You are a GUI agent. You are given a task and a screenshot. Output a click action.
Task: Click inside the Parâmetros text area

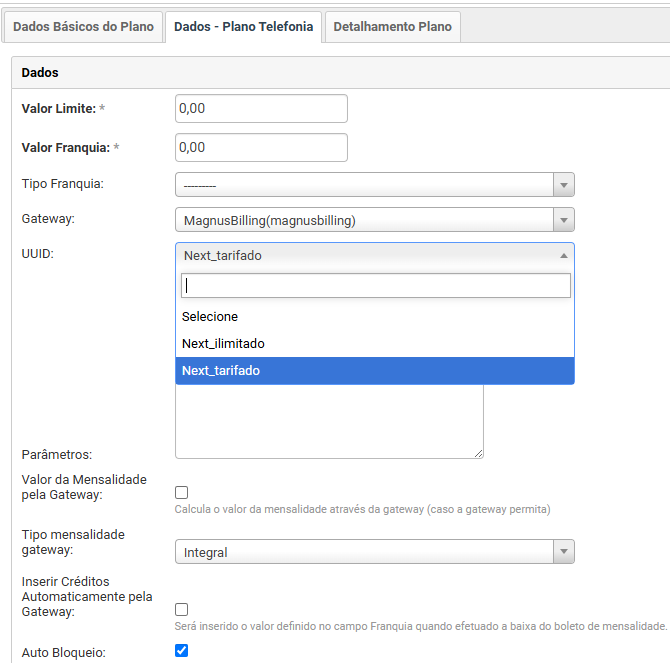click(x=329, y=420)
